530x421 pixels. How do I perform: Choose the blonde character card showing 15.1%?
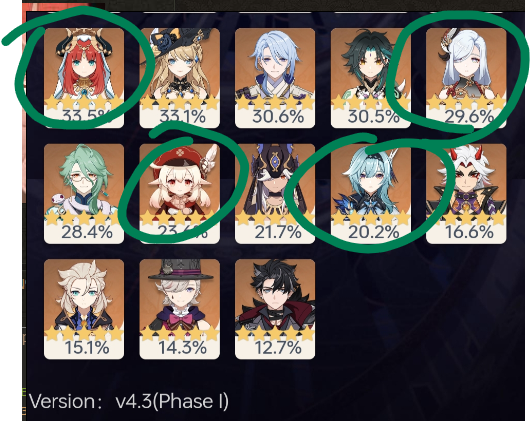click(84, 309)
